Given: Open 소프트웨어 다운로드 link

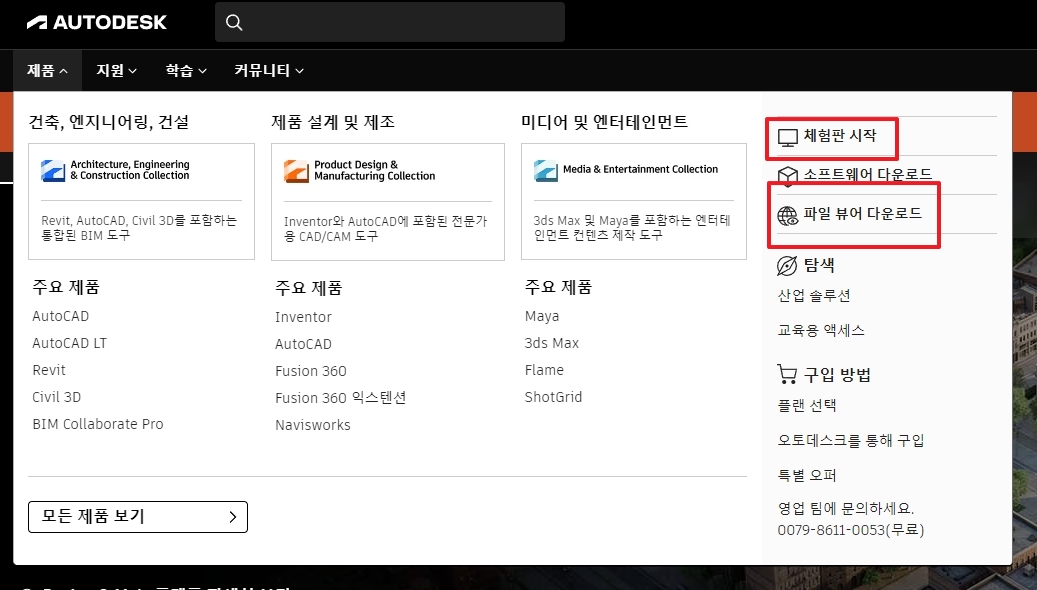Looking at the screenshot, I should coord(868,175).
